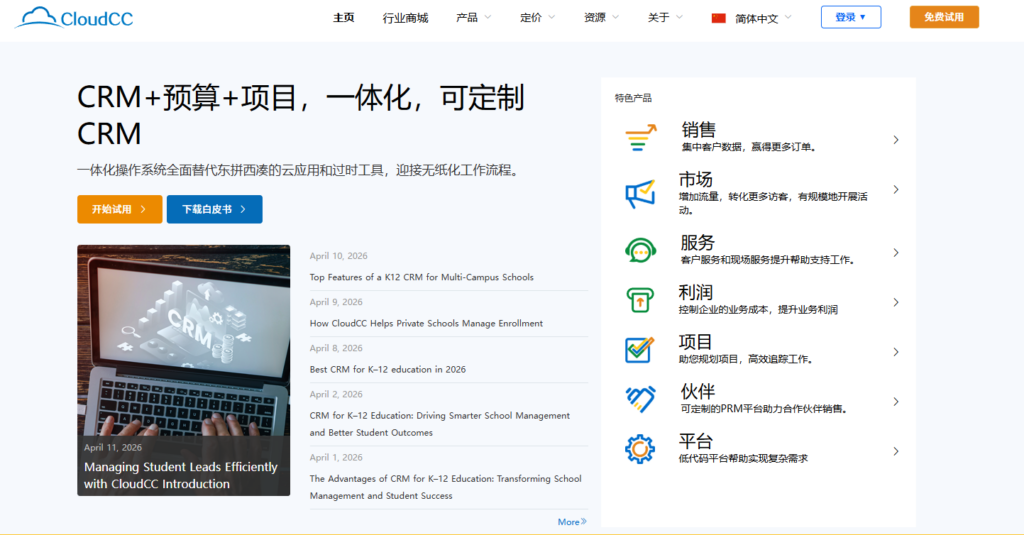Click the 开始试用 button
Screen dimensions: 1024x535
[x=120, y=209]
